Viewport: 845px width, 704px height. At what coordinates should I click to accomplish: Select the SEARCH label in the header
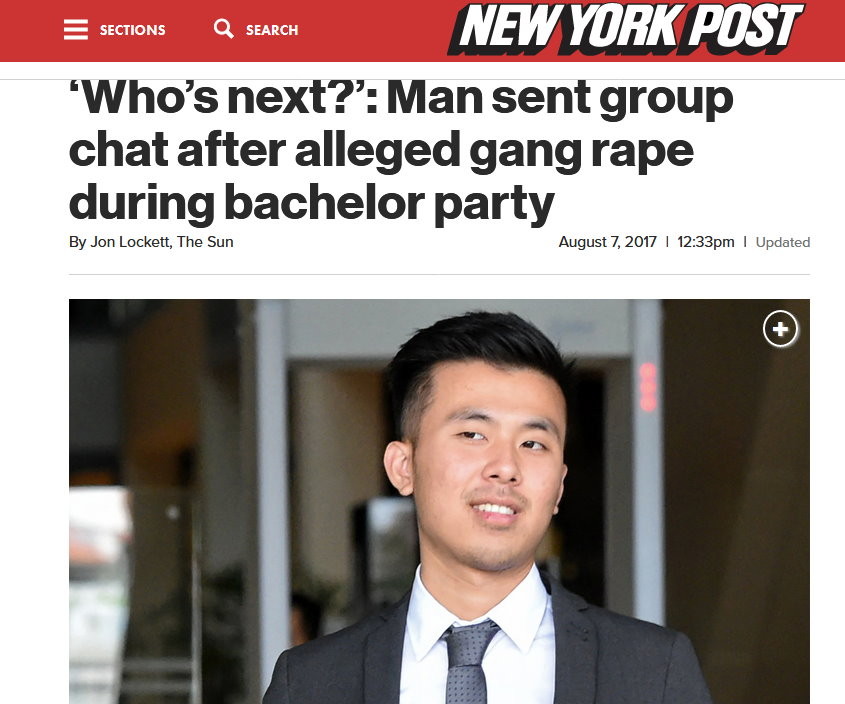272,30
